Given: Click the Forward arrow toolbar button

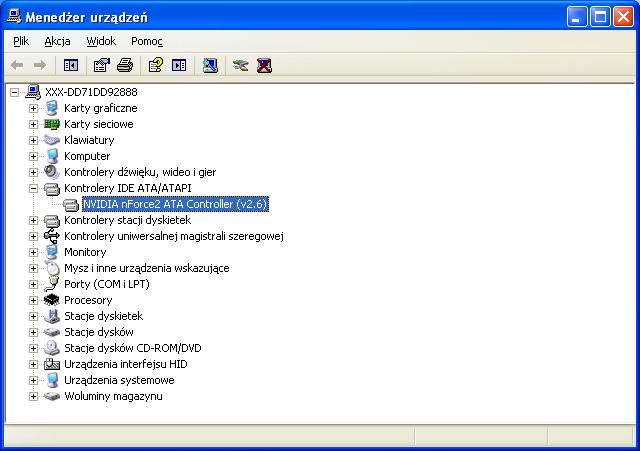Looking at the screenshot, I should [x=40, y=65].
